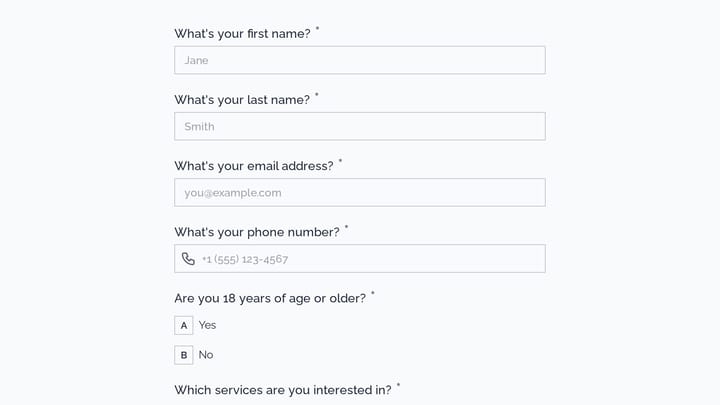The width and height of the screenshot is (720, 405).
Task: Click the phone number input field
Action: click(x=360, y=259)
